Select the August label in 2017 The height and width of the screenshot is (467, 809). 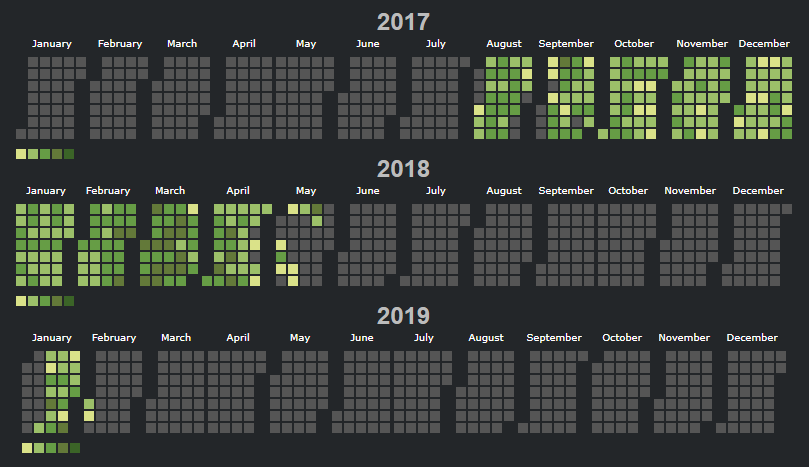504,44
